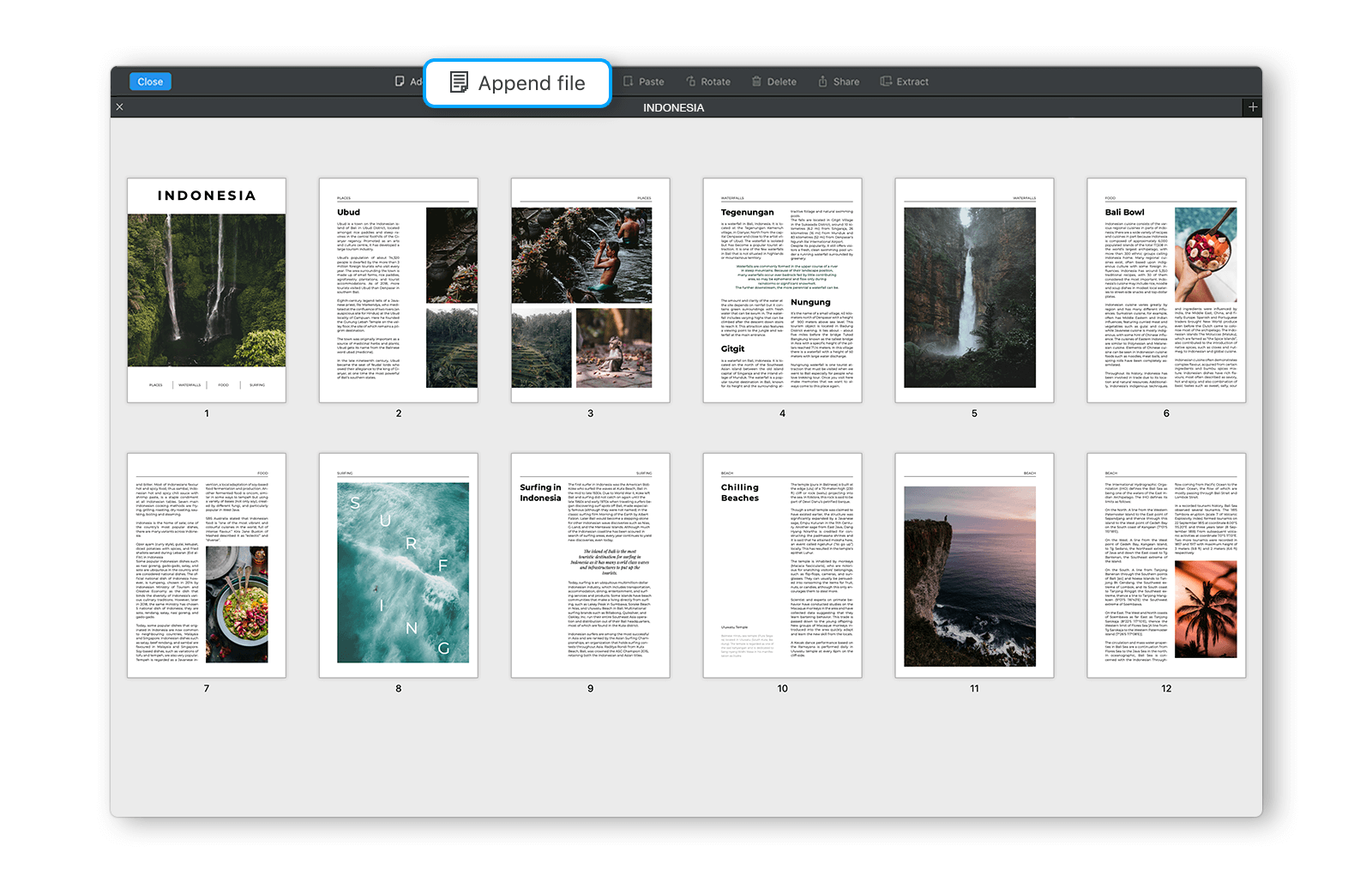Open the Ubud places page thumbnail

point(398,290)
